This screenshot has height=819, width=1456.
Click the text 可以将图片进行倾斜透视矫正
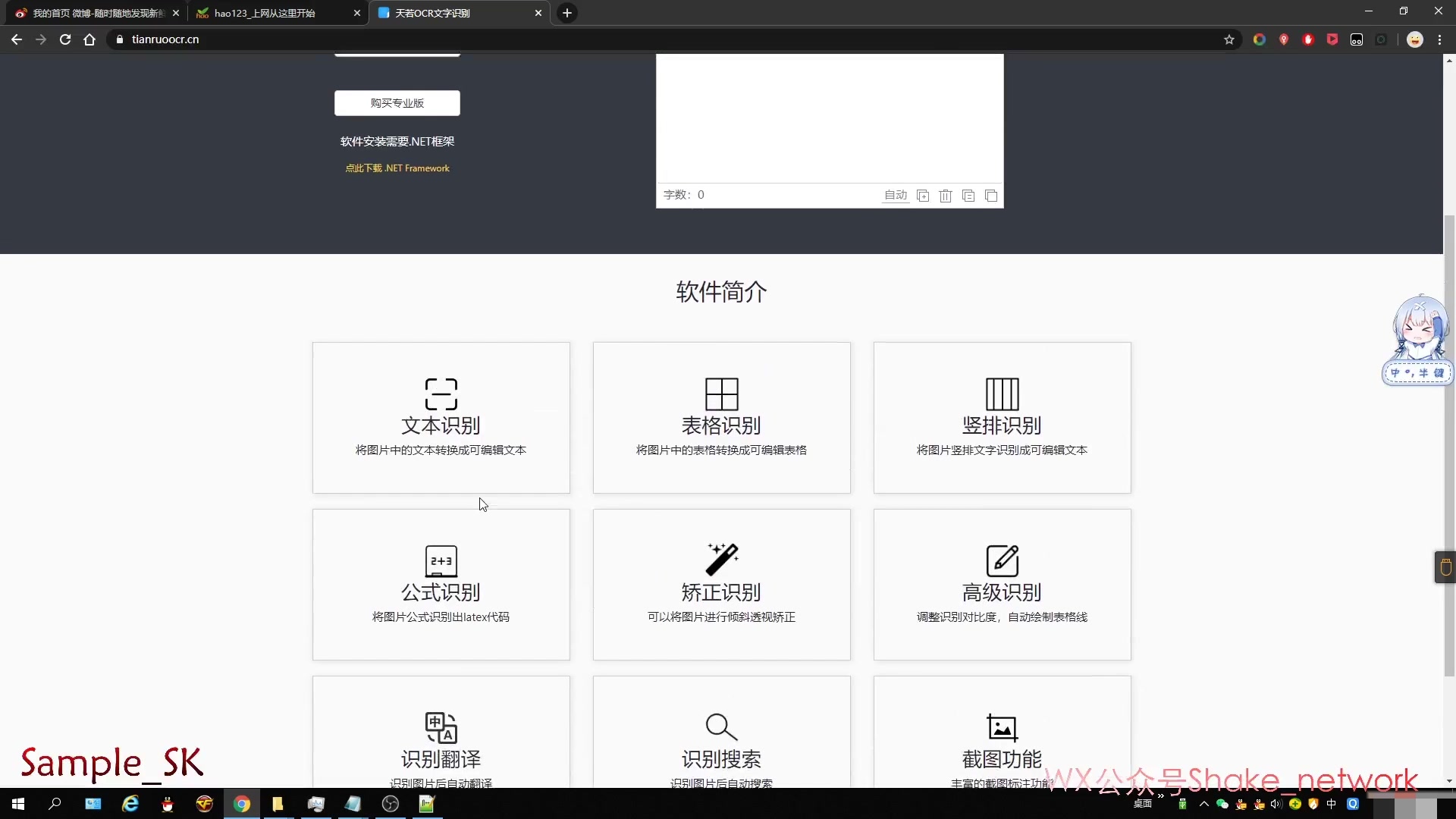click(722, 617)
